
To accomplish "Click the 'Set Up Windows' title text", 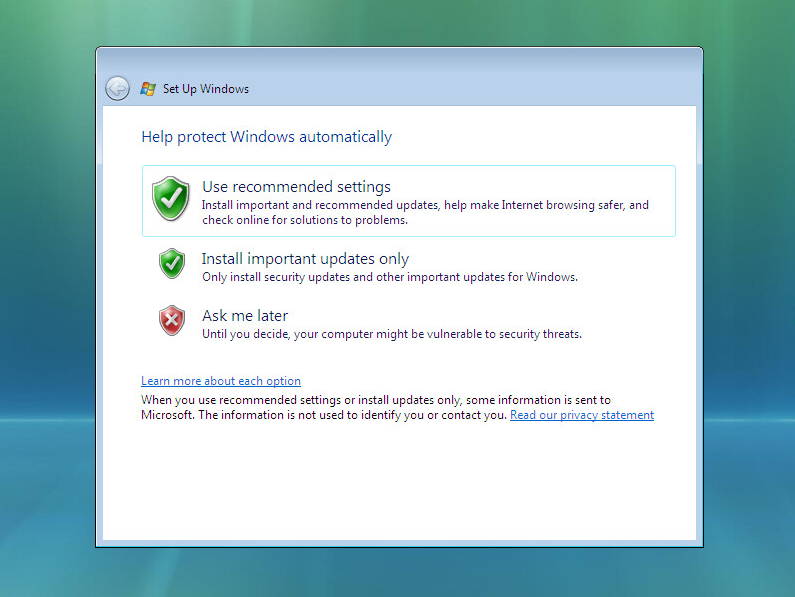I will (206, 89).
